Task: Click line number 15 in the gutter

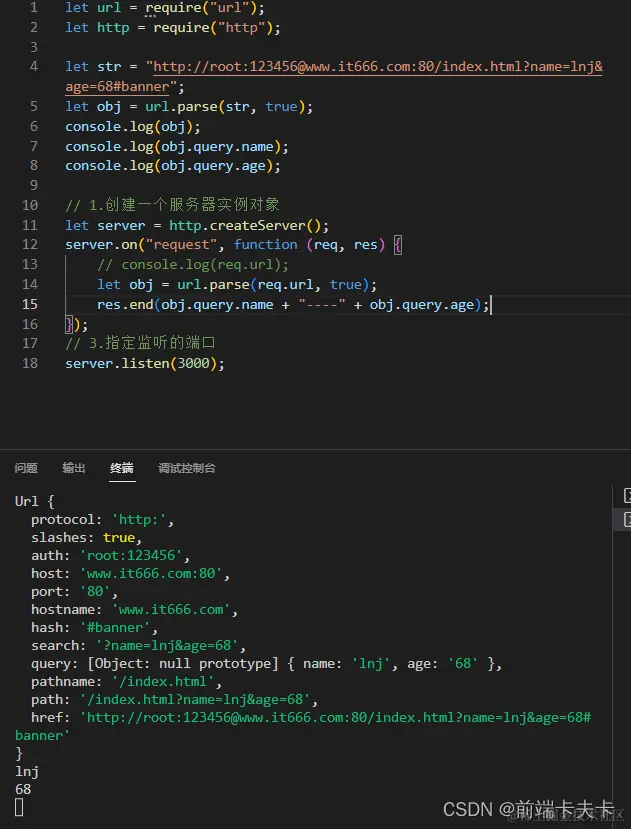Action: tap(30, 304)
